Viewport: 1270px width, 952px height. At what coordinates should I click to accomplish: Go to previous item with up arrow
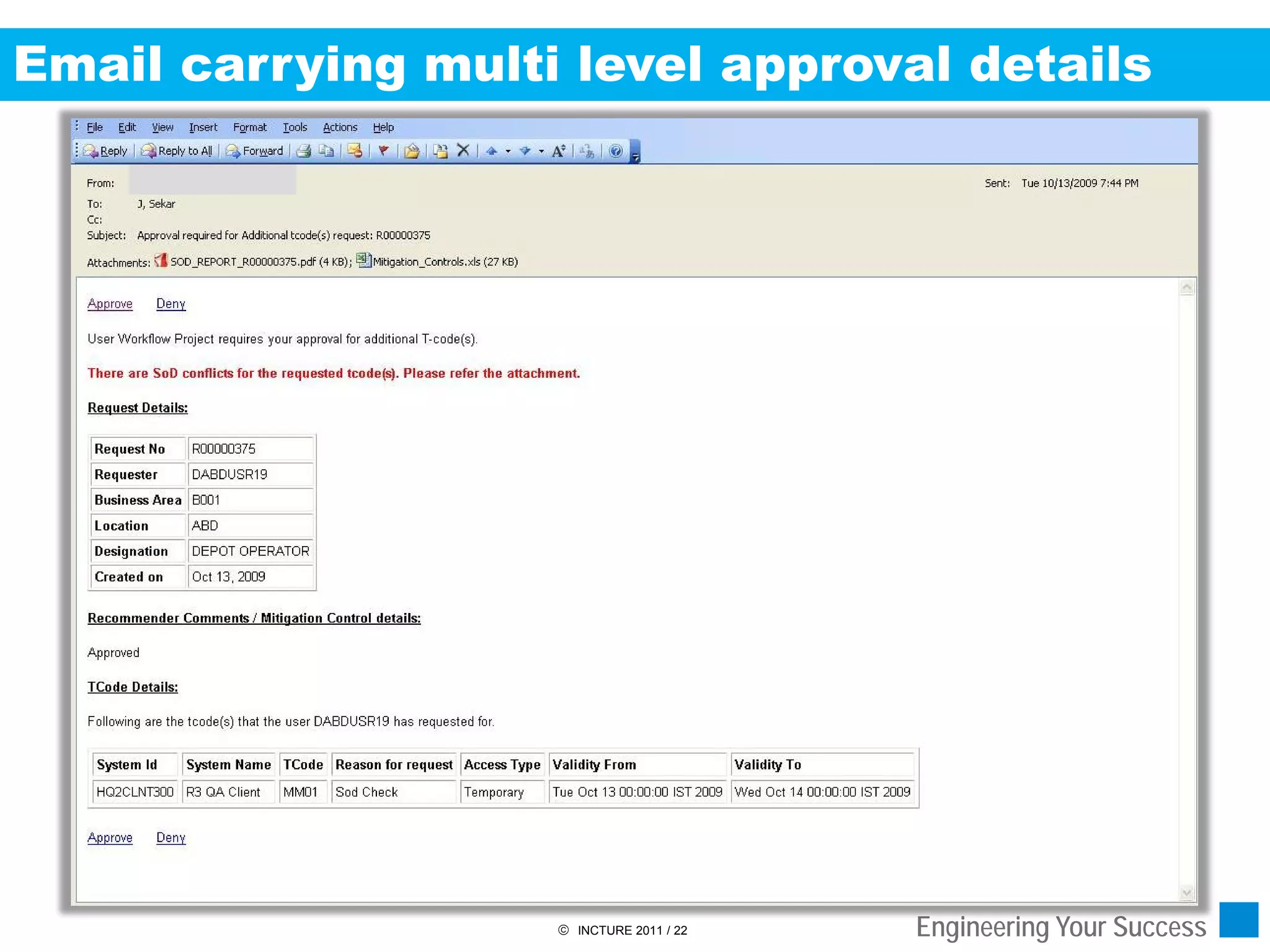pyautogui.click(x=492, y=151)
